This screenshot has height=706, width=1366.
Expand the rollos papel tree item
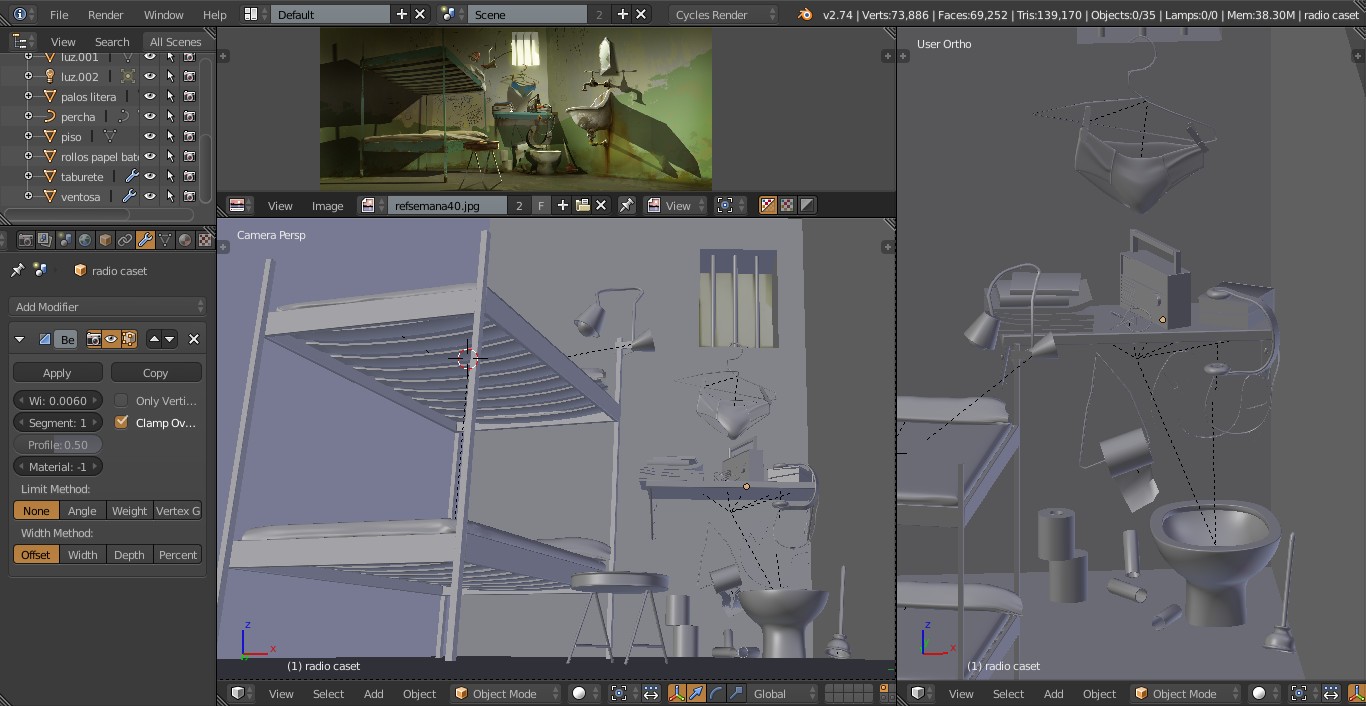click(x=28, y=156)
